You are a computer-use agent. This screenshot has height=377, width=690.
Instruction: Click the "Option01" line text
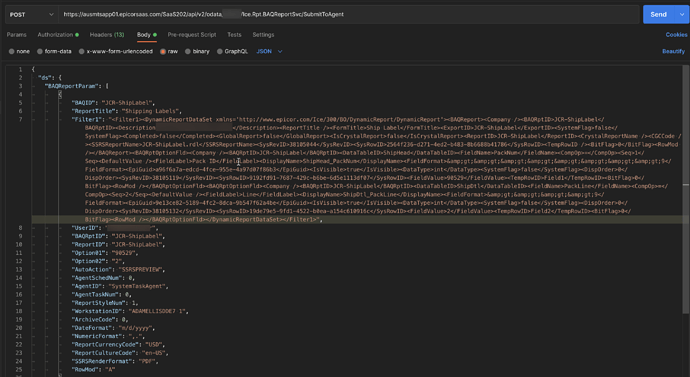tap(105, 253)
